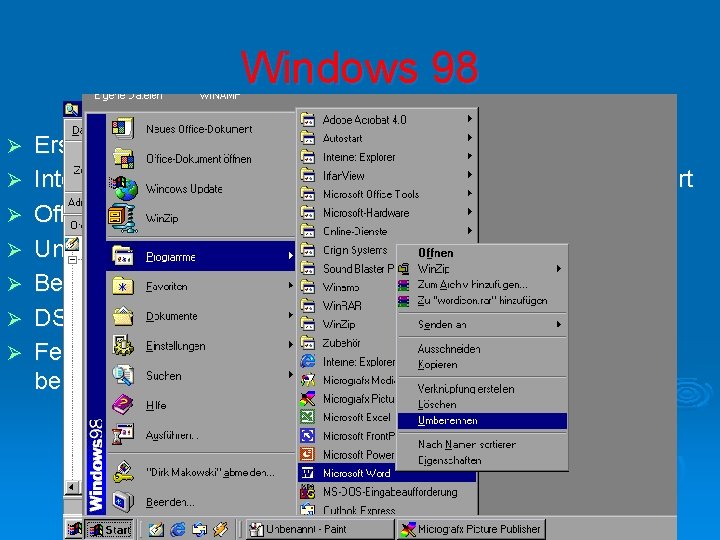Click the Microsoft FrontPage icon
This screenshot has width=720, height=540.
(x=308, y=435)
